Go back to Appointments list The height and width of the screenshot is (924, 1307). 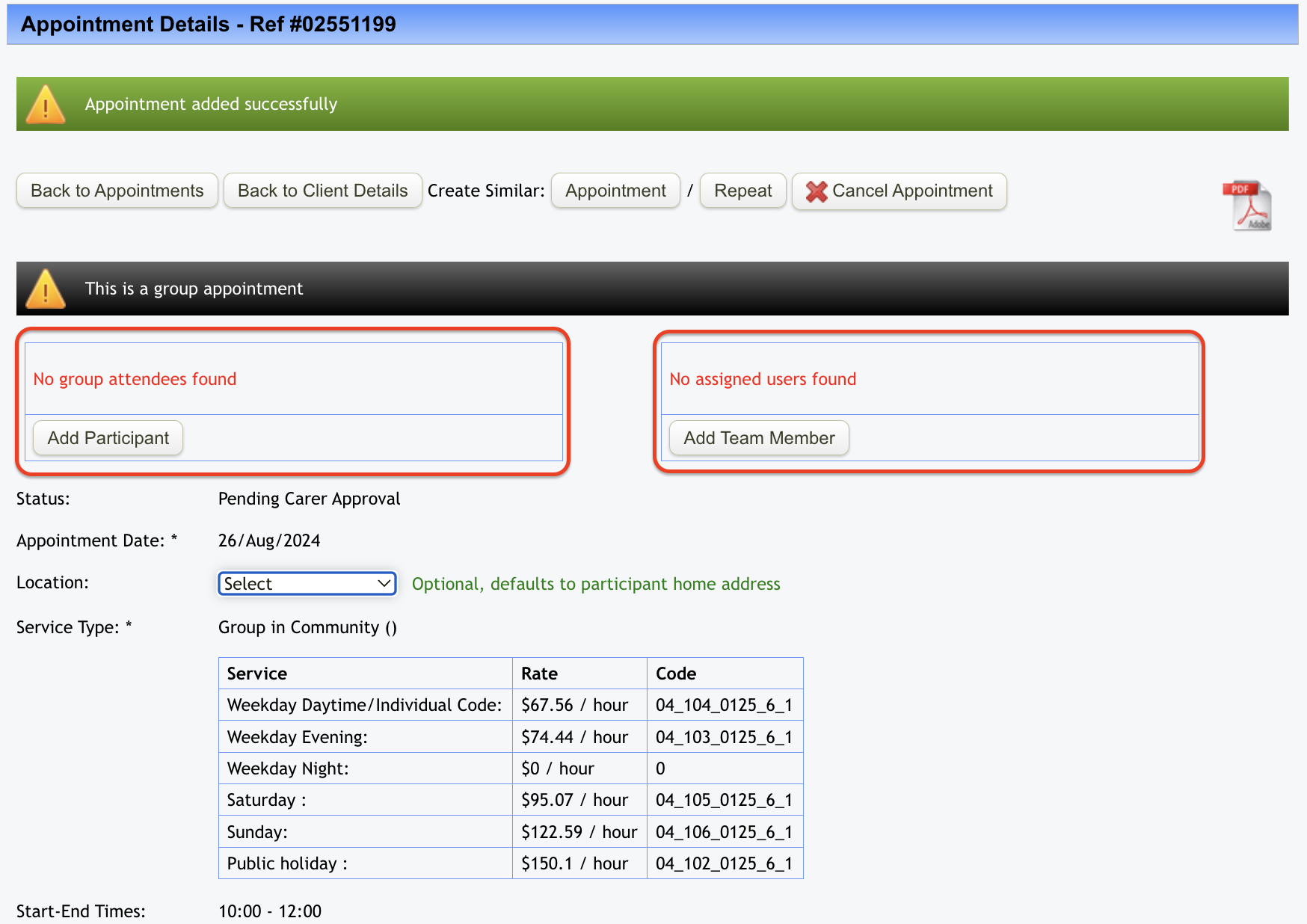tap(117, 191)
